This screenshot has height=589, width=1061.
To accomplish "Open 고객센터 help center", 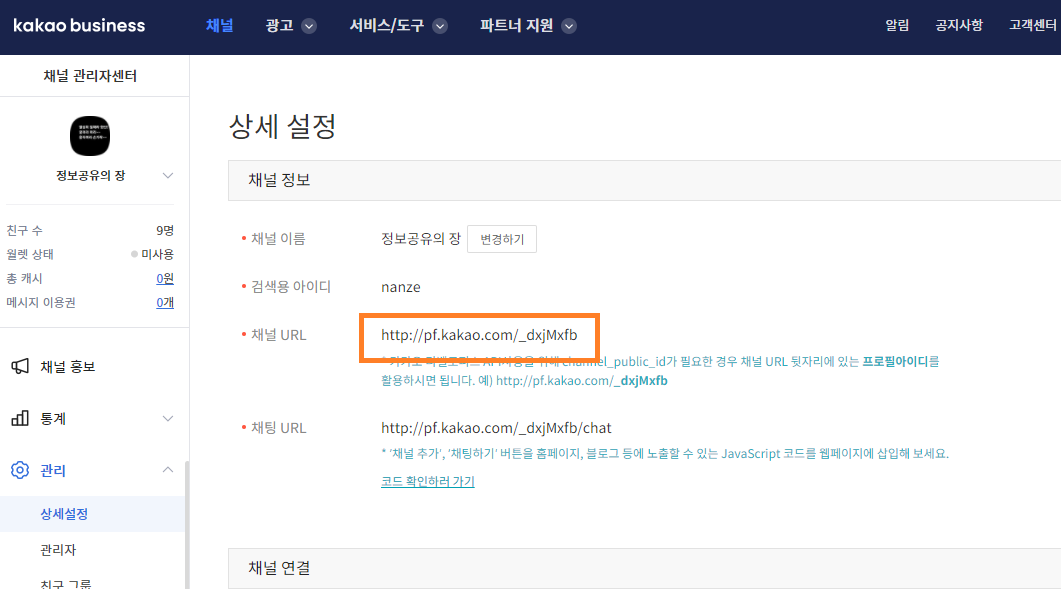I will (x=1033, y=25).
